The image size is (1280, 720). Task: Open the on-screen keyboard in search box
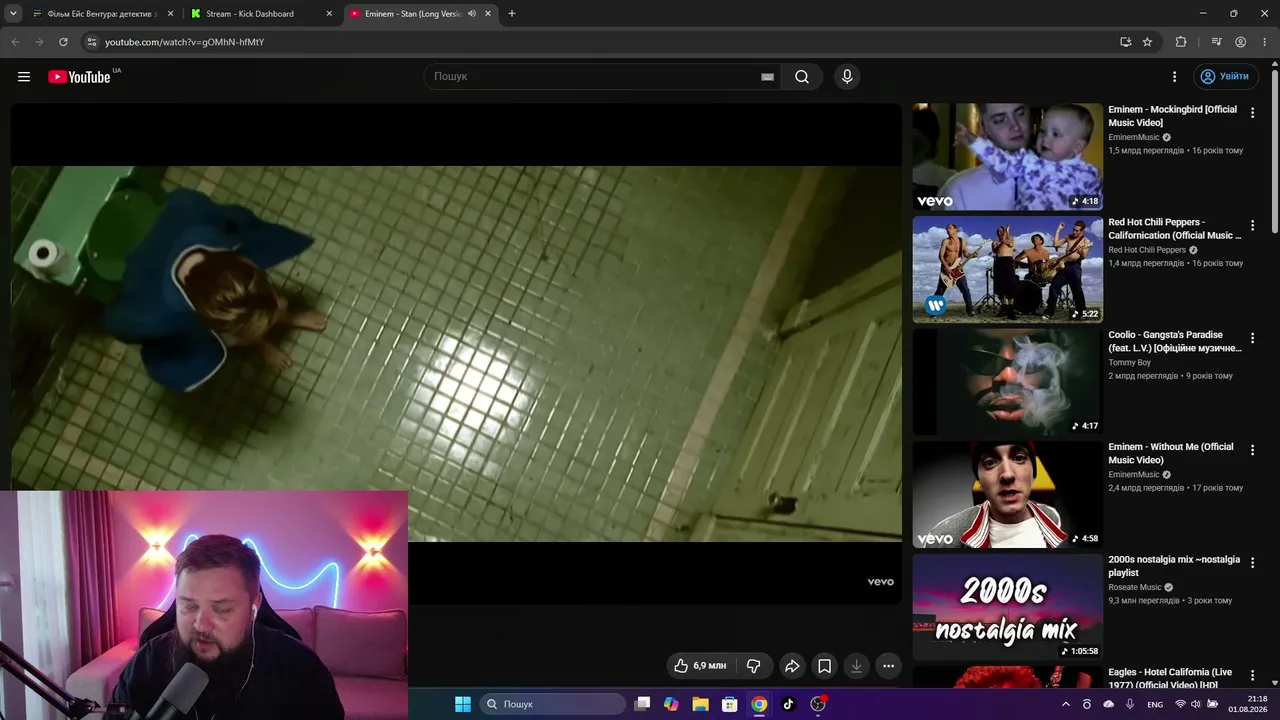click(x=767, y=77)
